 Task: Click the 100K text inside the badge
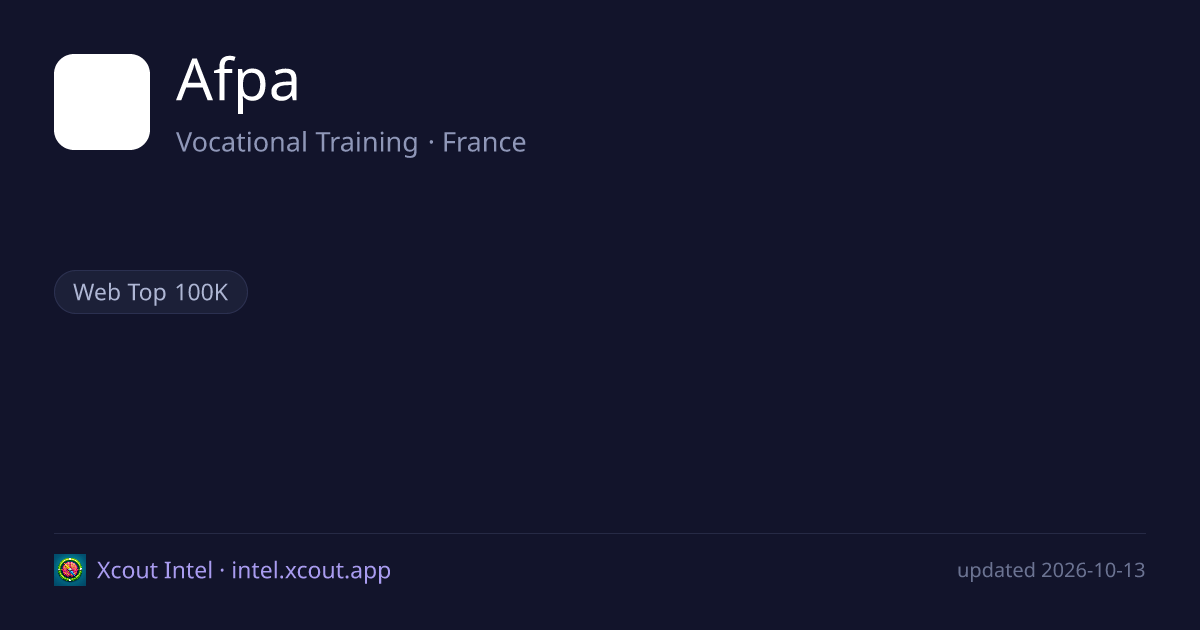[x=202, y=292]
